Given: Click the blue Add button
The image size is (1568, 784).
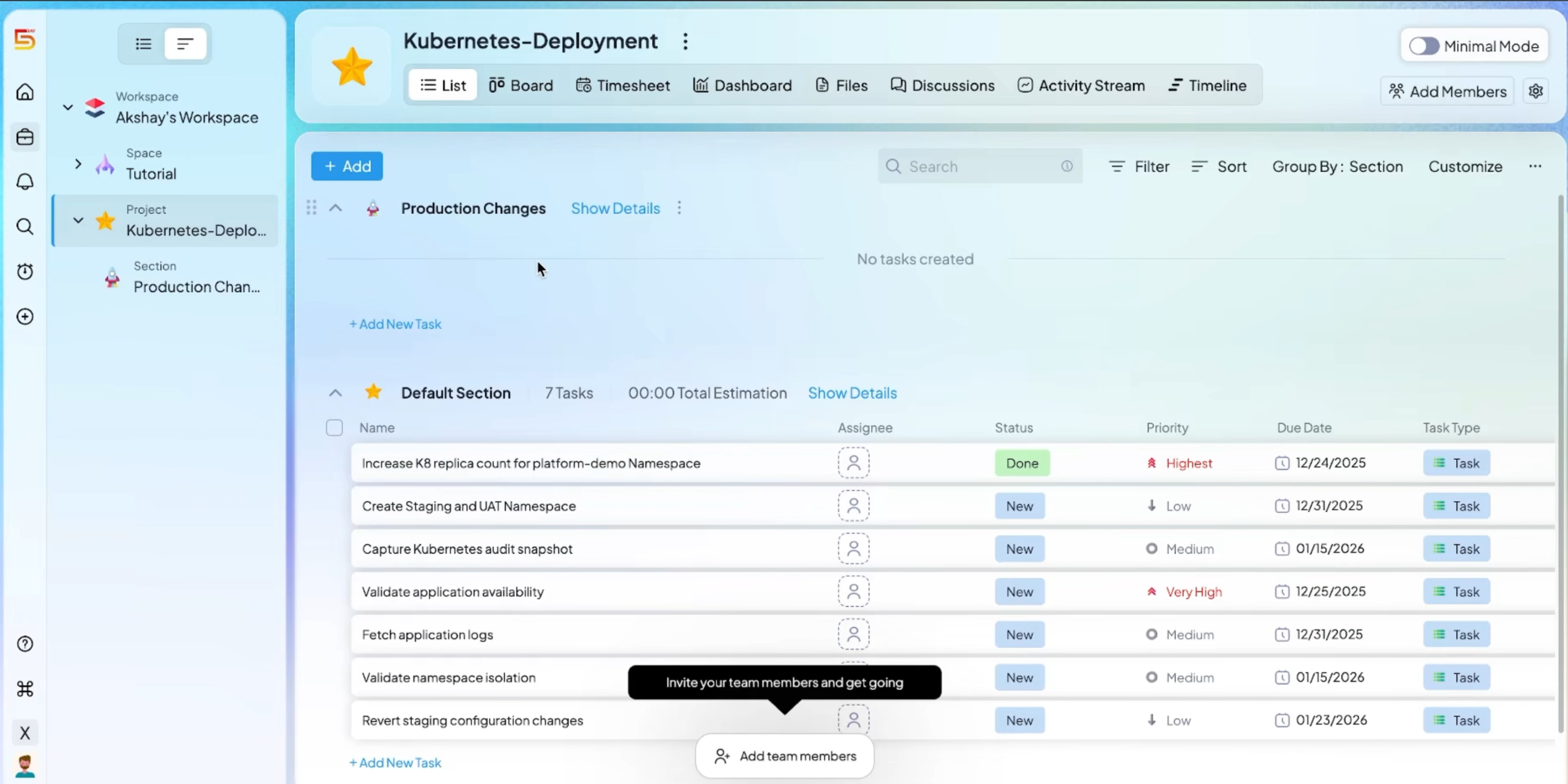Looking at the screenshot, I should (x=347, y=166).
